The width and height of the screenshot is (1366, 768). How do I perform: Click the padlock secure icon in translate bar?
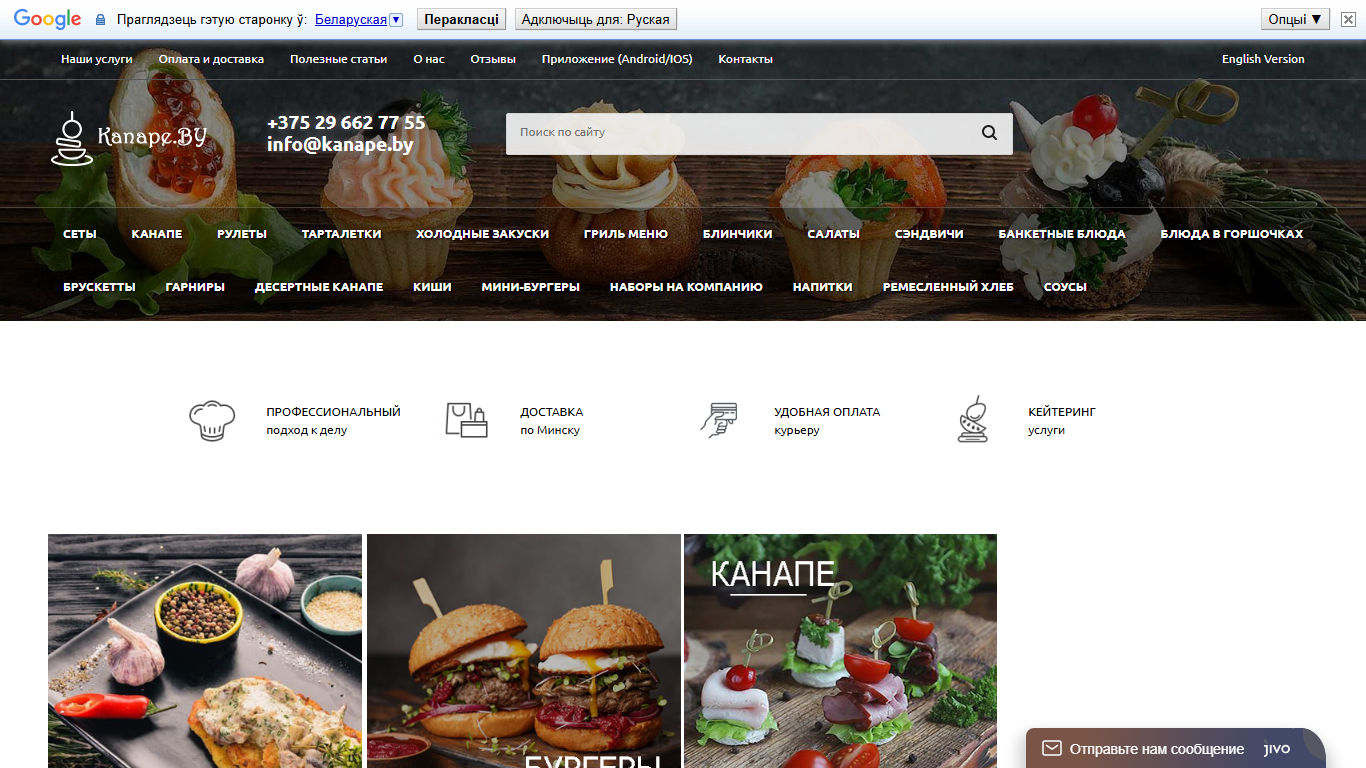(100, 20)
